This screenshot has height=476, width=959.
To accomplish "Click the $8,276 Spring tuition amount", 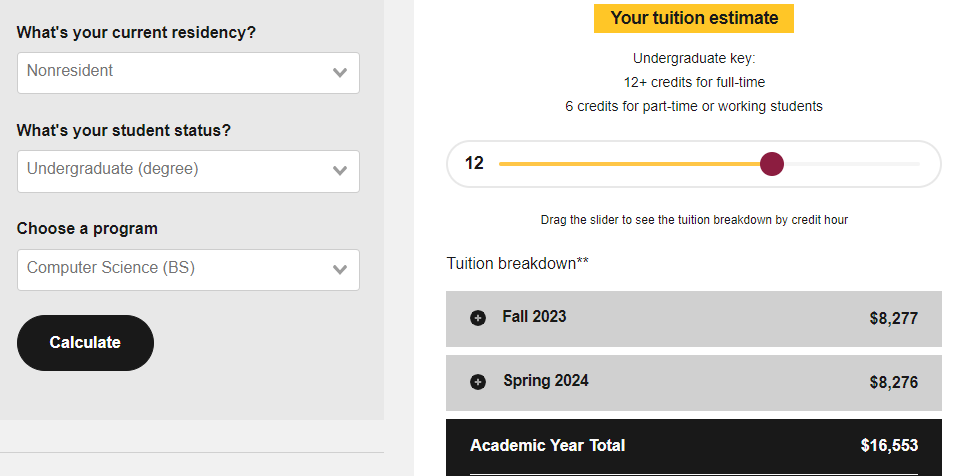I will [893, 383].
